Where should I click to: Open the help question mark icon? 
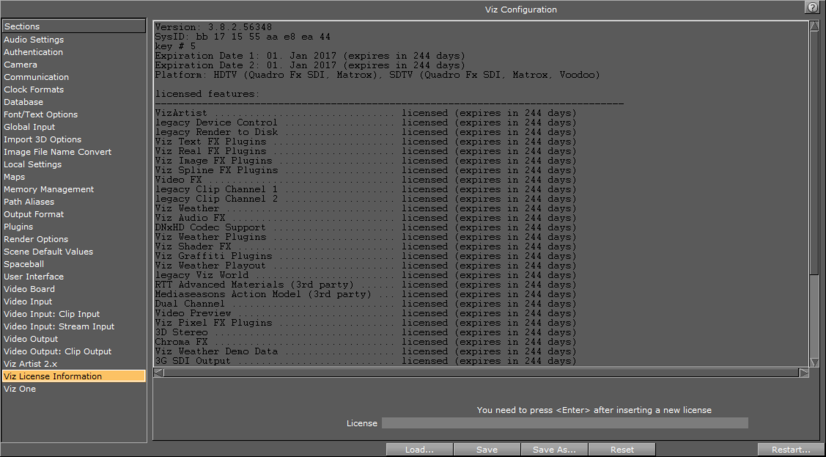[812, 6]
